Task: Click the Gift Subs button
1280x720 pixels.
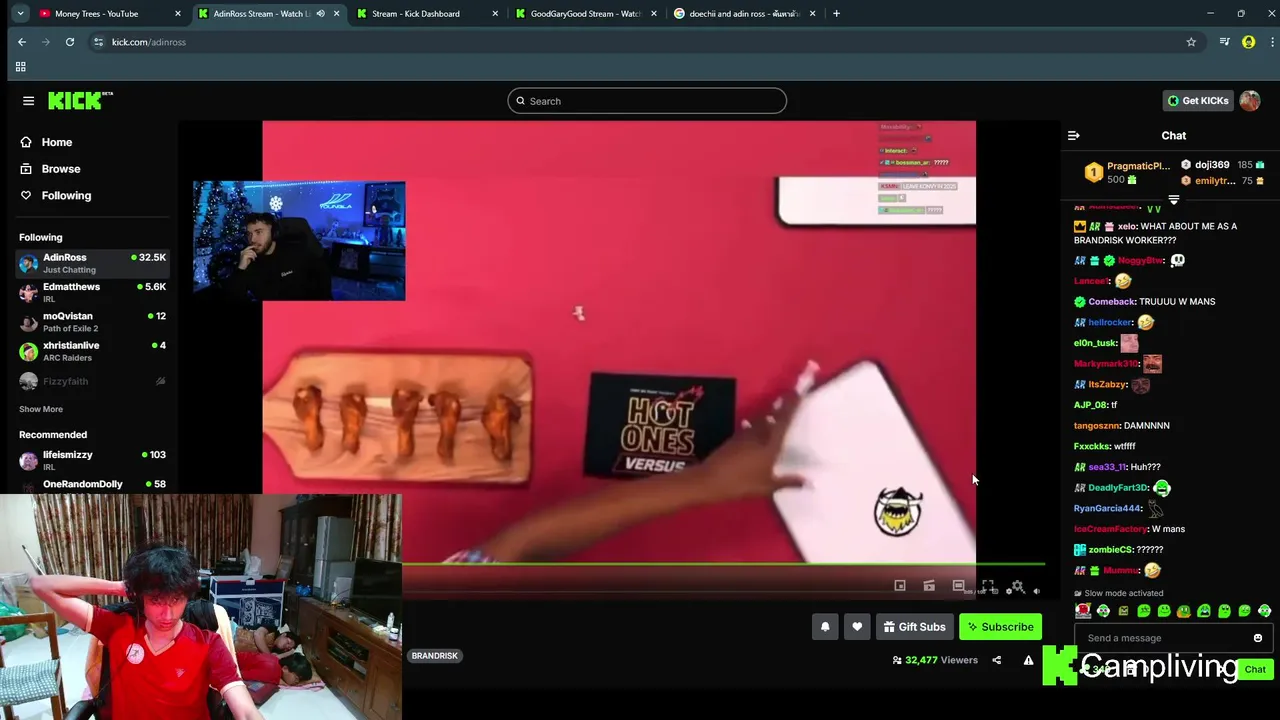Action: coord(914,627)
